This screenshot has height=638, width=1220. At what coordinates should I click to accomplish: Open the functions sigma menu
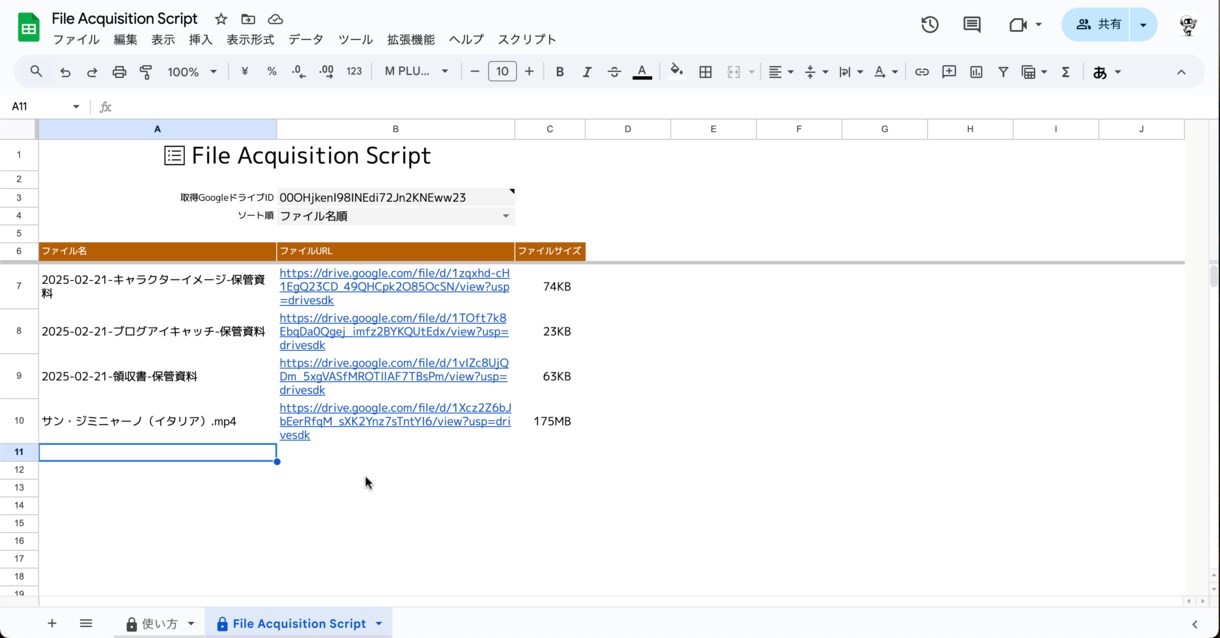click(x=1066, y=72)
